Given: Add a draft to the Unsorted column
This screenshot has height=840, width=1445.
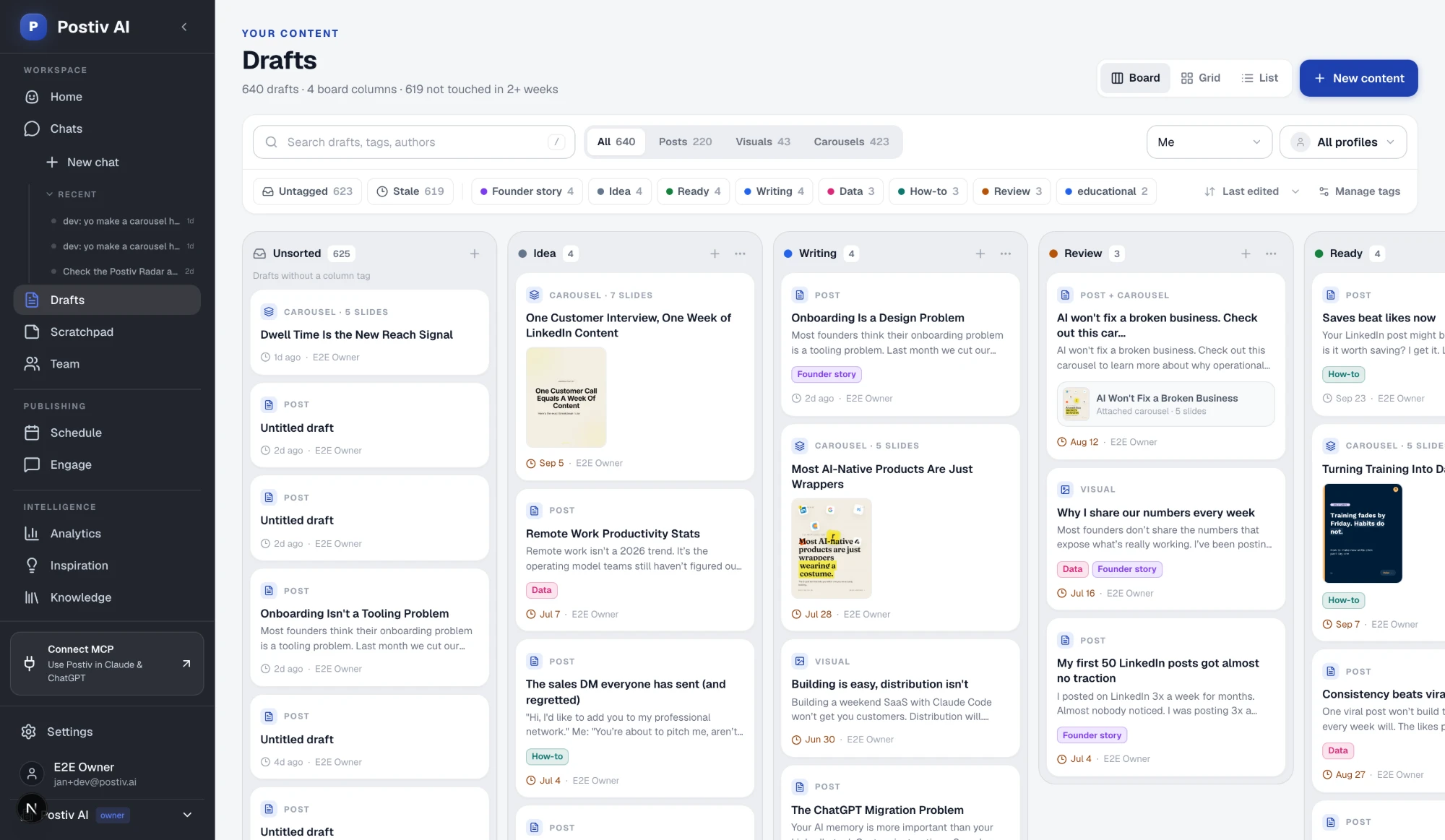Looking at the screenshot, I should tap(475, 254).
